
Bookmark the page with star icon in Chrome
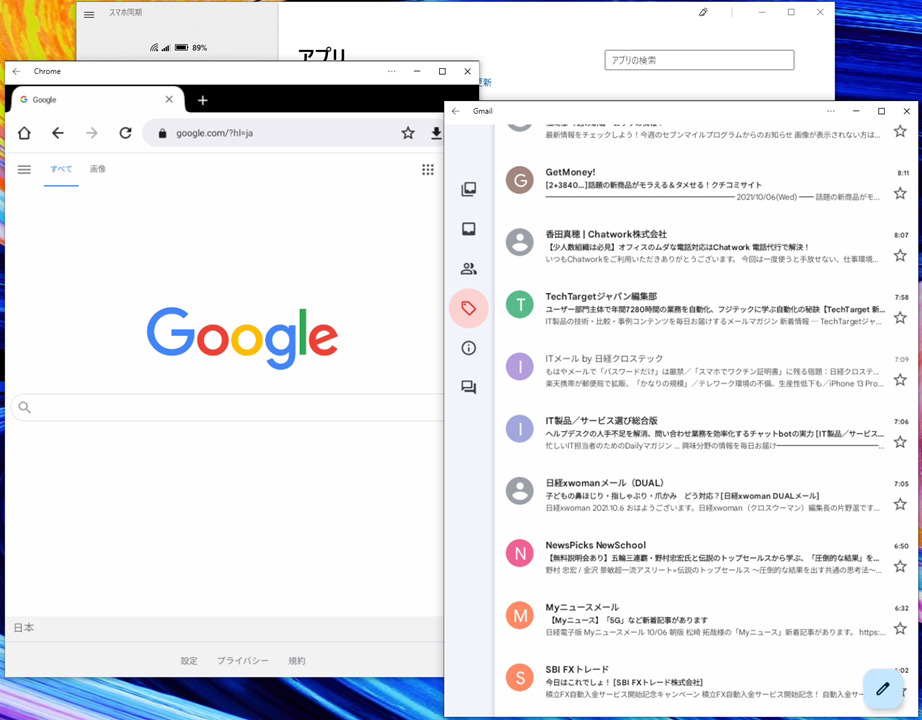click(x=408, y=134)
